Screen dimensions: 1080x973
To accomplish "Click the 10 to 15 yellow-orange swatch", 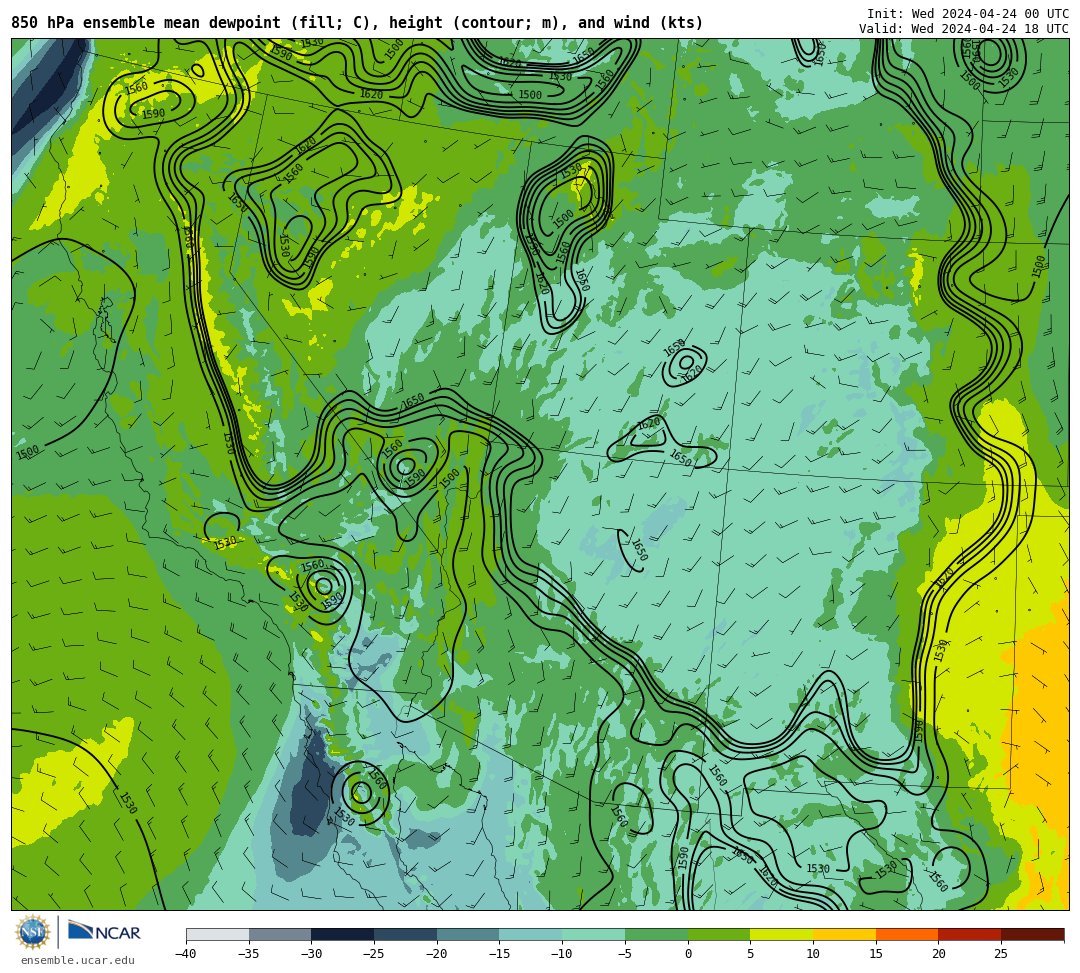I will click(844, 934).
